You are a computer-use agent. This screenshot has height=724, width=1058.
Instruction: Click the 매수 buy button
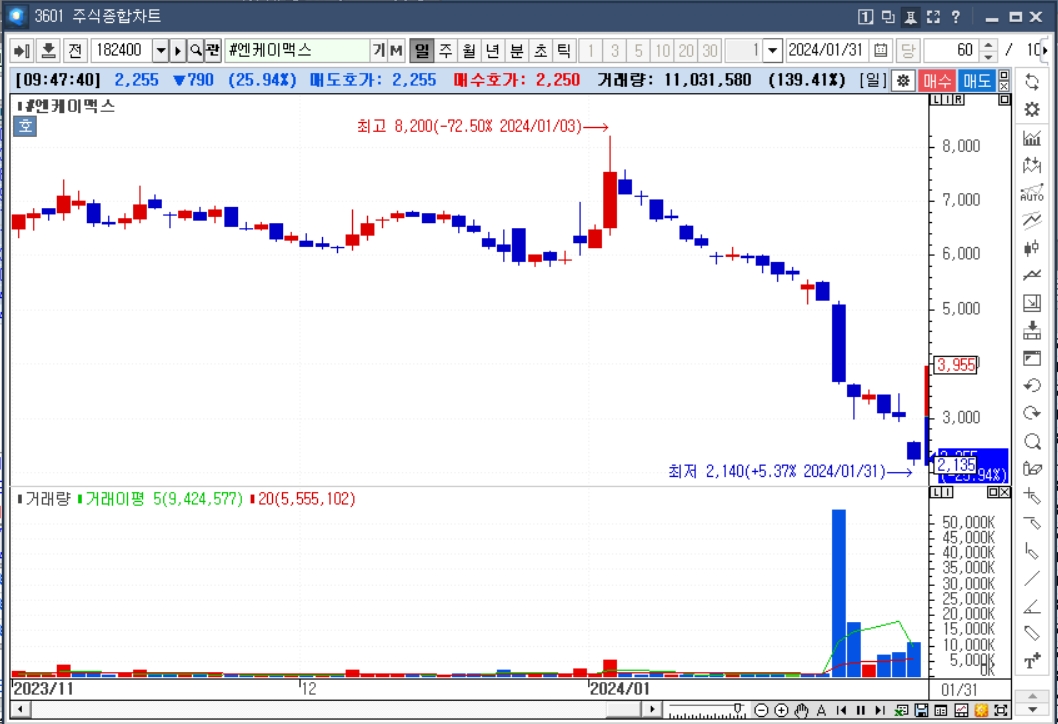tap(937, 81)
